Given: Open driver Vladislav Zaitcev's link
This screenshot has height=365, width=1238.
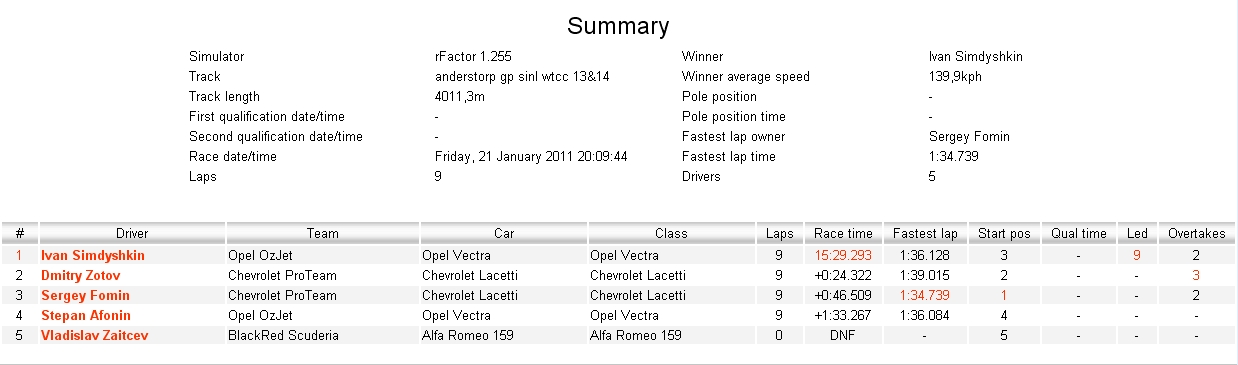Looking at the screenshot, I should 94,335.
